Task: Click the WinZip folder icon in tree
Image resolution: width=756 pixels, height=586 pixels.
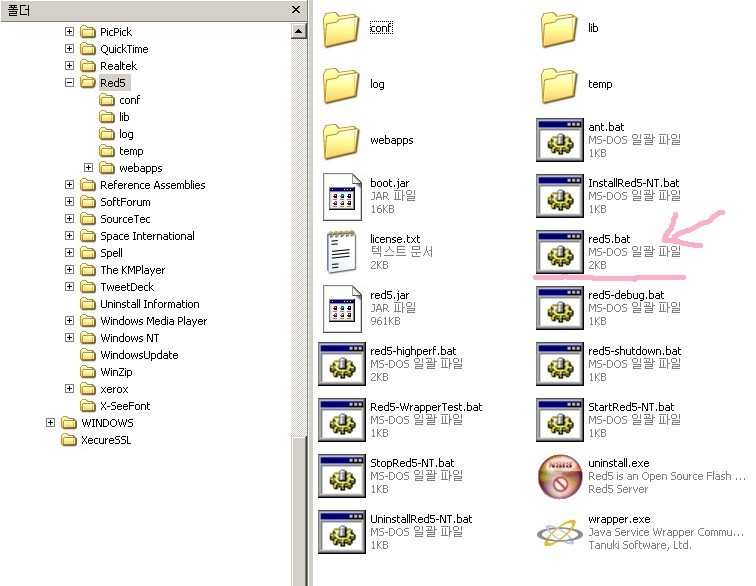Action: (x=88, y=372)
